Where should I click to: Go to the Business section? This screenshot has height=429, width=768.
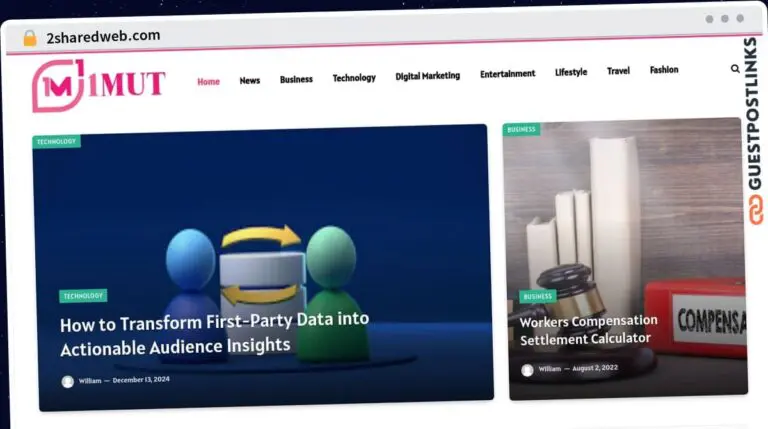point(296,79)
